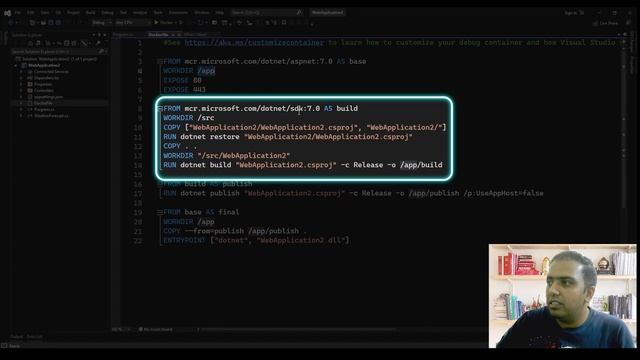Open the Project menu
Viewport: 640px width, 360px height.
tap(73, 13)
